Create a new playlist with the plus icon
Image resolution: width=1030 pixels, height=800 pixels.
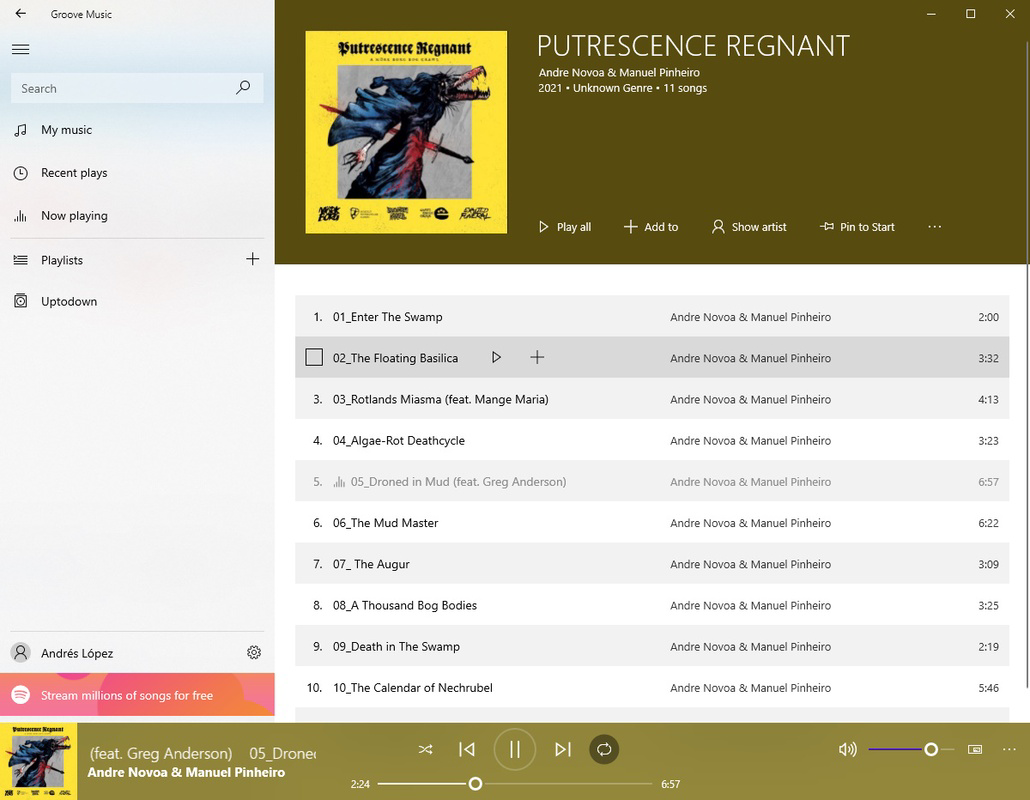click(x=253, y=260)
